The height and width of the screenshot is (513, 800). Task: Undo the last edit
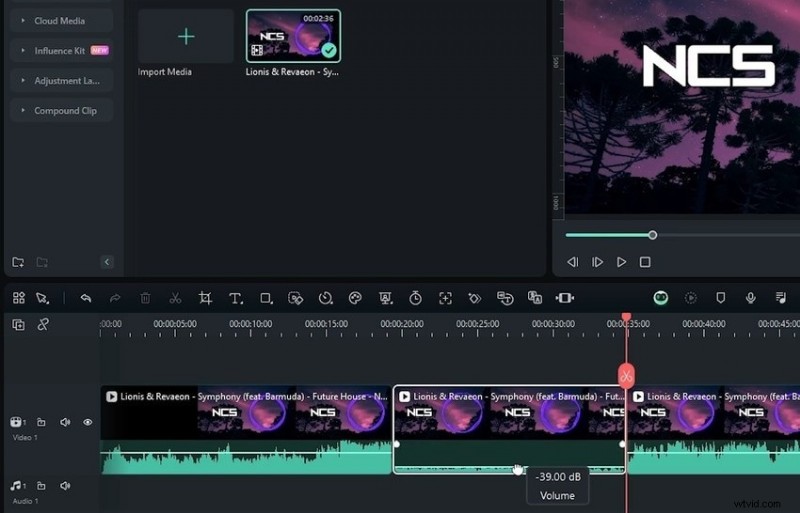coord(86,298)
